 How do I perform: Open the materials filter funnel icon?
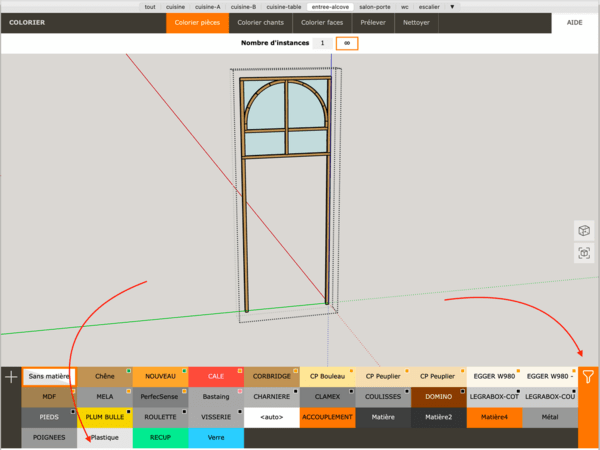588,377
